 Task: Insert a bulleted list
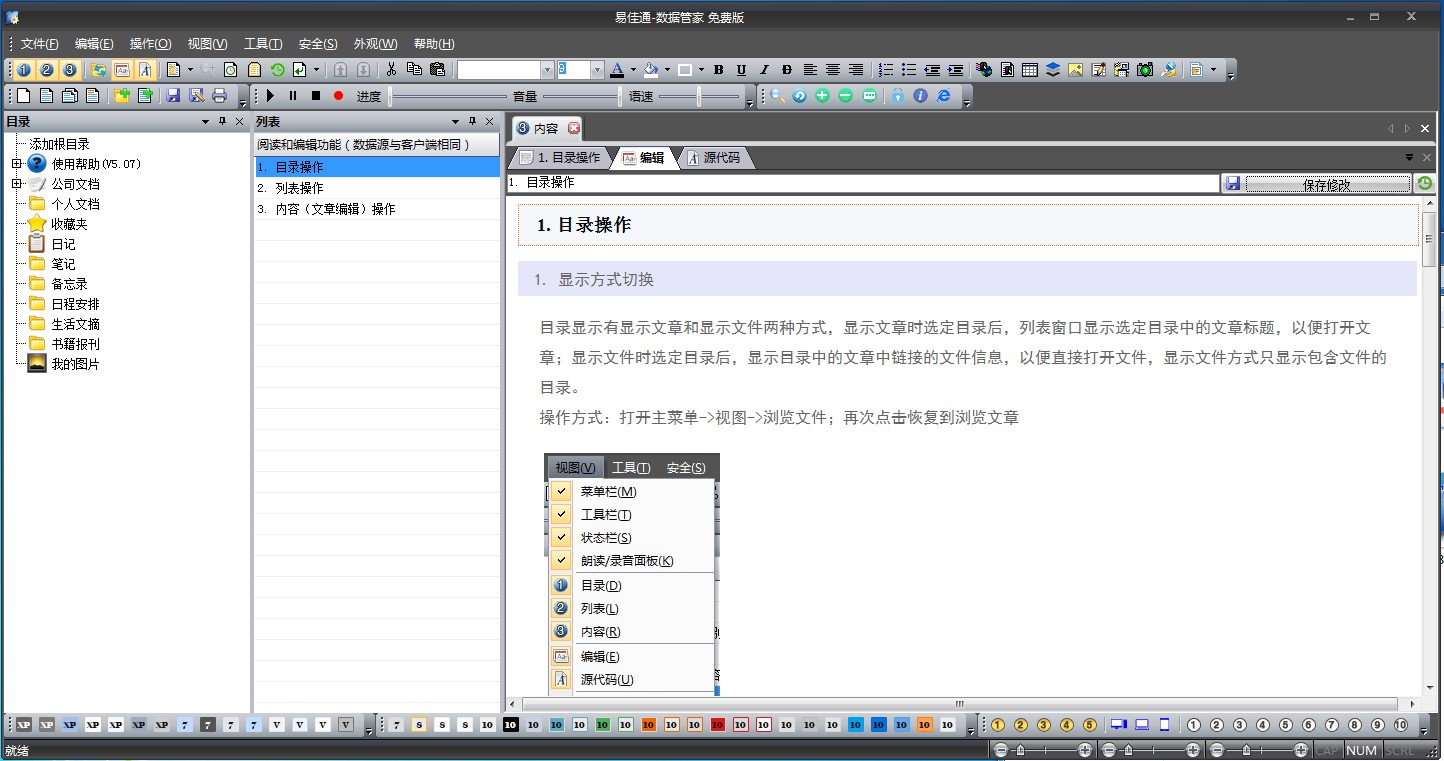point(909,70)
